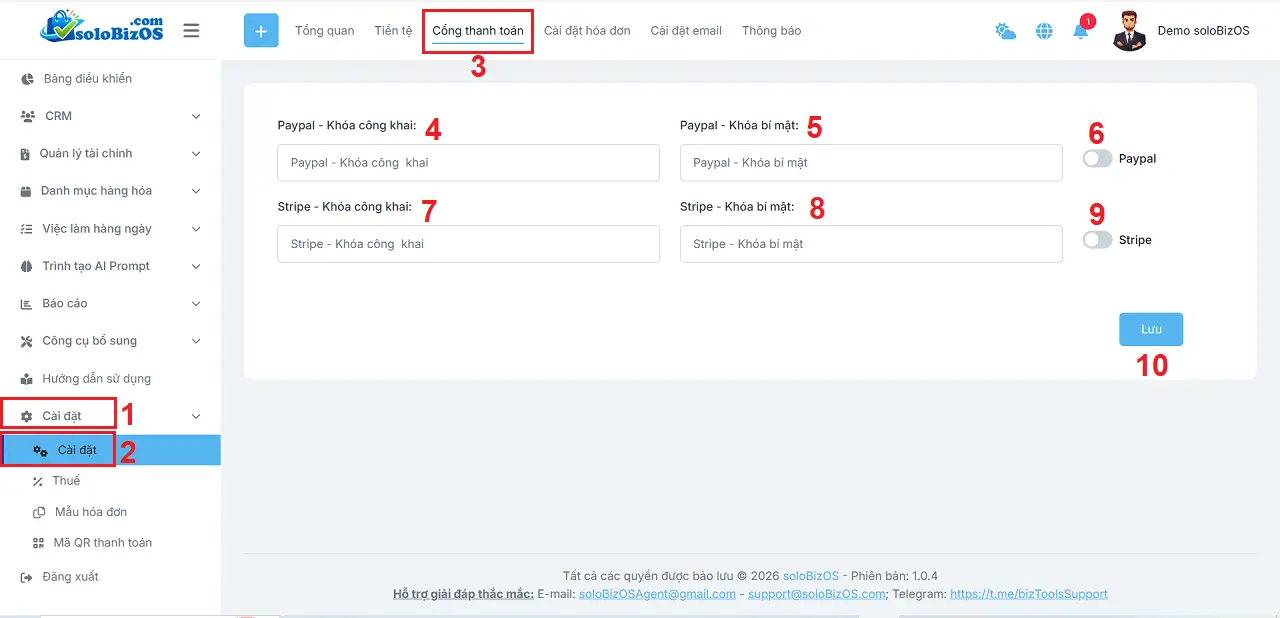Click the Danh mục hàng hóa briefcase icon
The height and width of the screenshot is (618, 1280).
[27, 191]
